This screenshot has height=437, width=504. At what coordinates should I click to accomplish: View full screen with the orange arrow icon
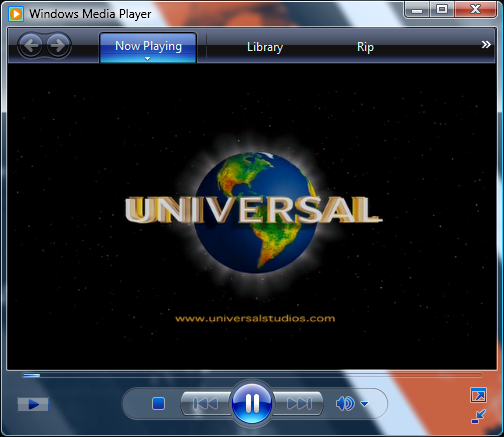tap(478, 395)
